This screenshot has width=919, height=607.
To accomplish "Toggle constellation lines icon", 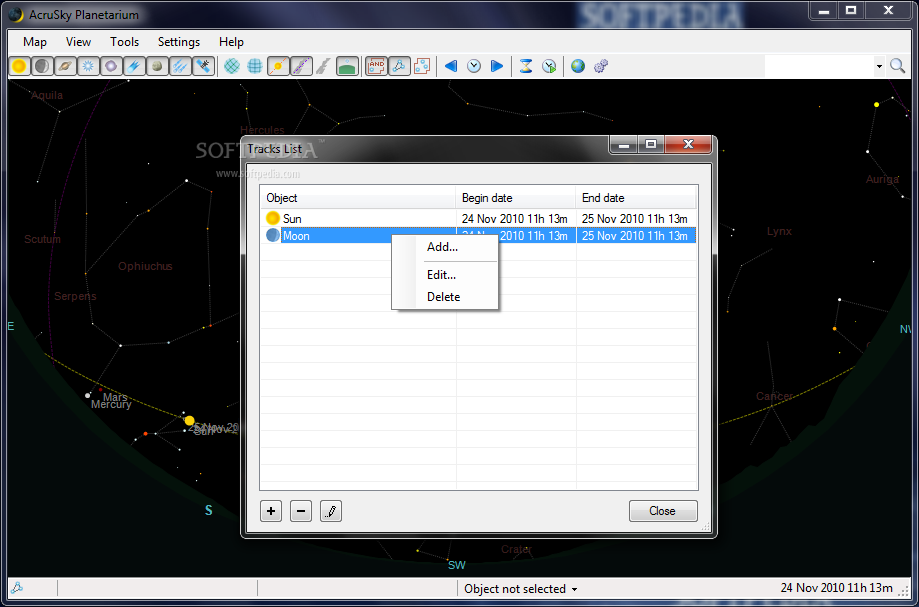I will 399,66.
